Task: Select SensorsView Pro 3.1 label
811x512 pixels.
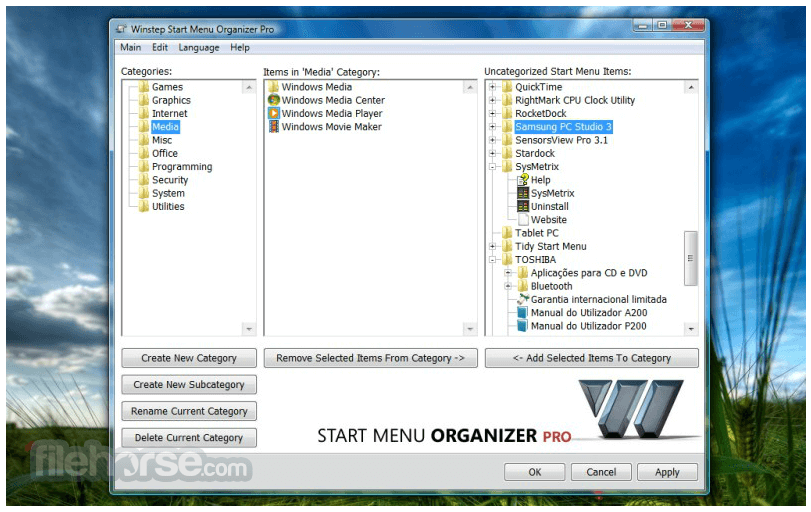Action: click(x=561, y=140)
